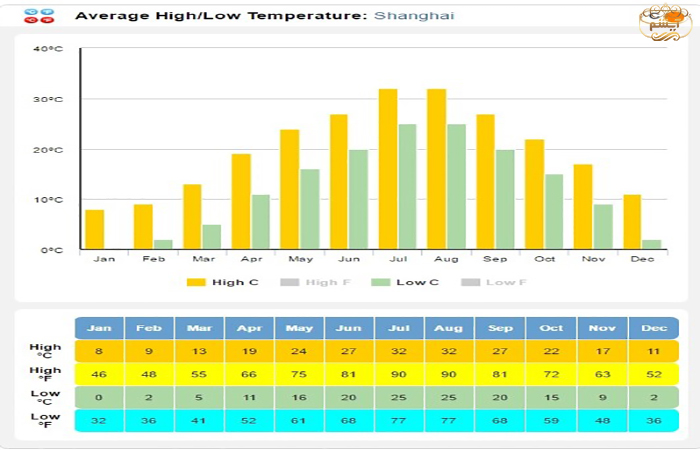Click the yellow July high temperature bar

(388, 169)
